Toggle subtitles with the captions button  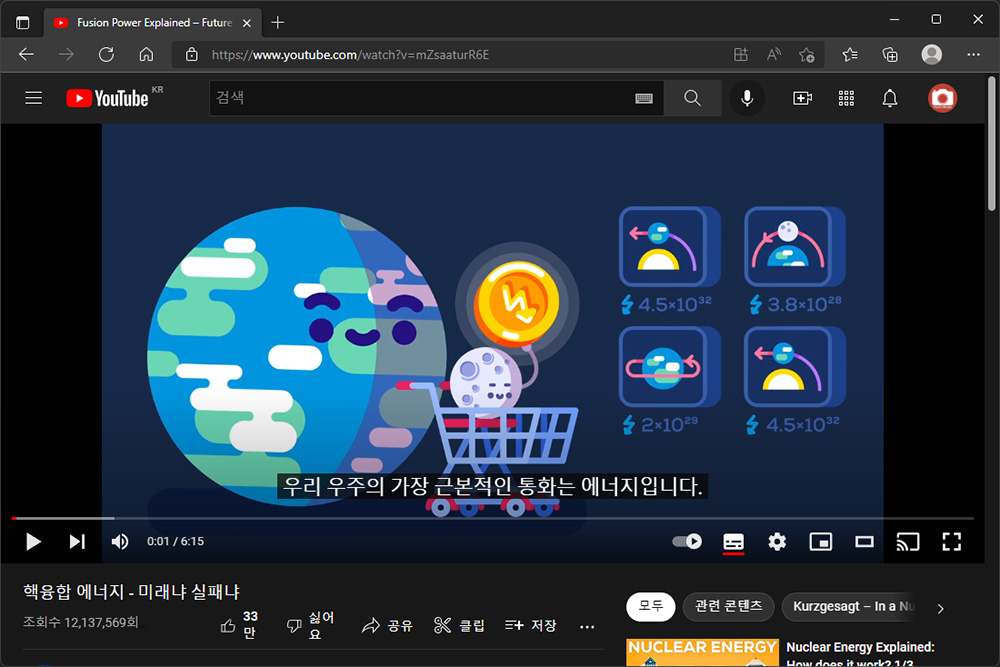(733, 542)
